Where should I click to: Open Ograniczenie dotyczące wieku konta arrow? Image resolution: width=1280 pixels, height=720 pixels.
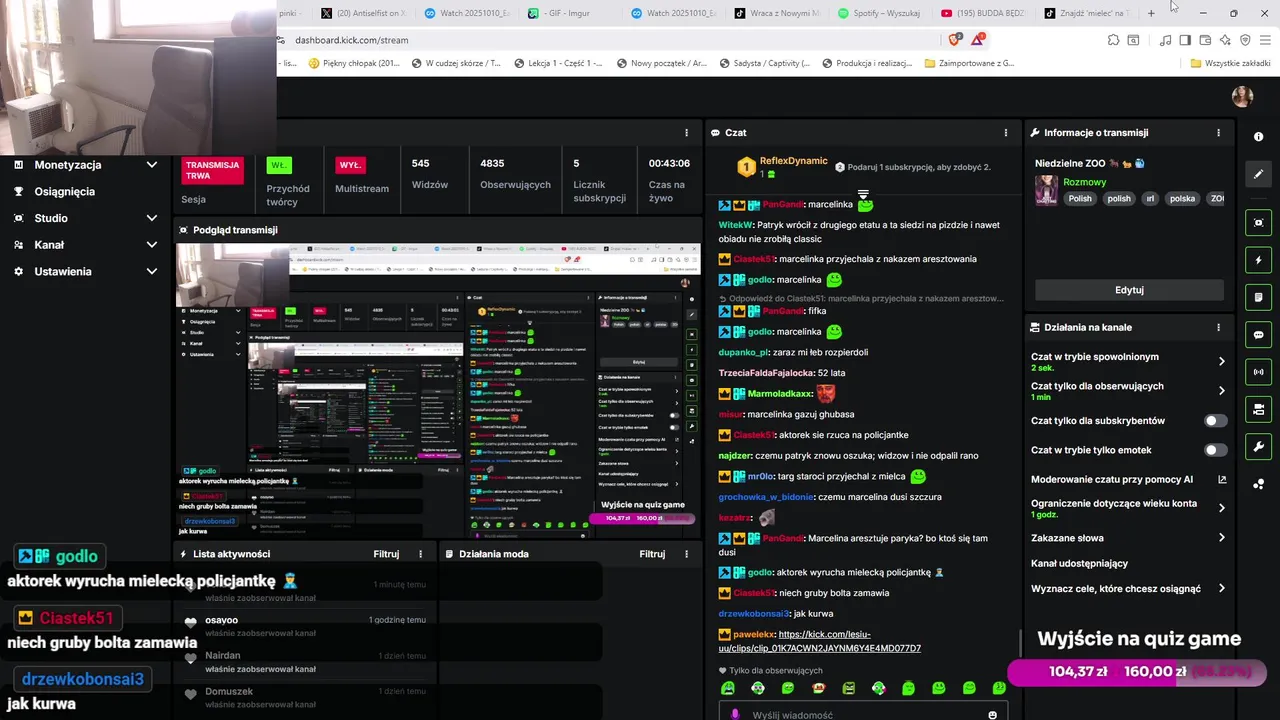pyautogui.click(x=1221, y=508)
